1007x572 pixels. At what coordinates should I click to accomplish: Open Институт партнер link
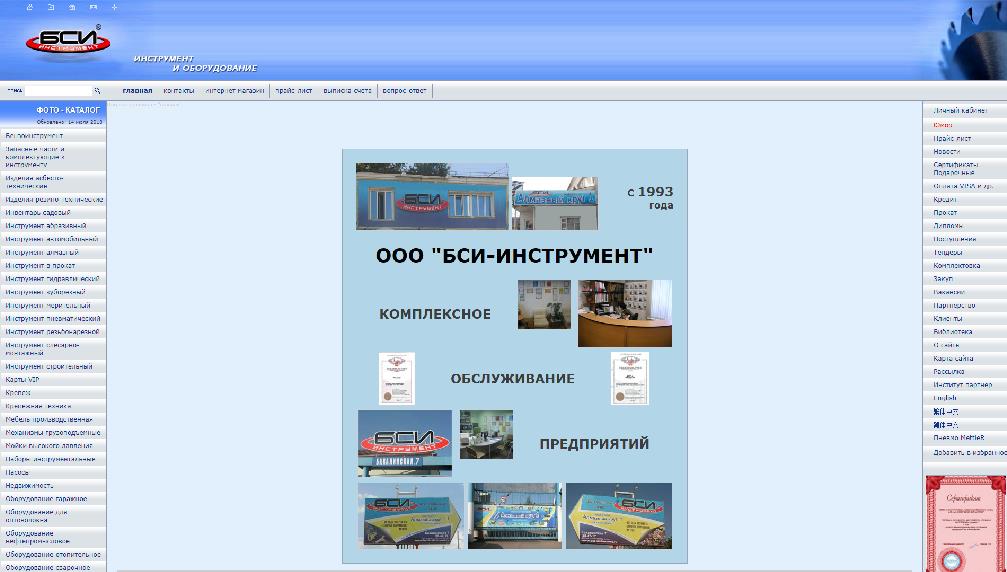tap(963, 385)
